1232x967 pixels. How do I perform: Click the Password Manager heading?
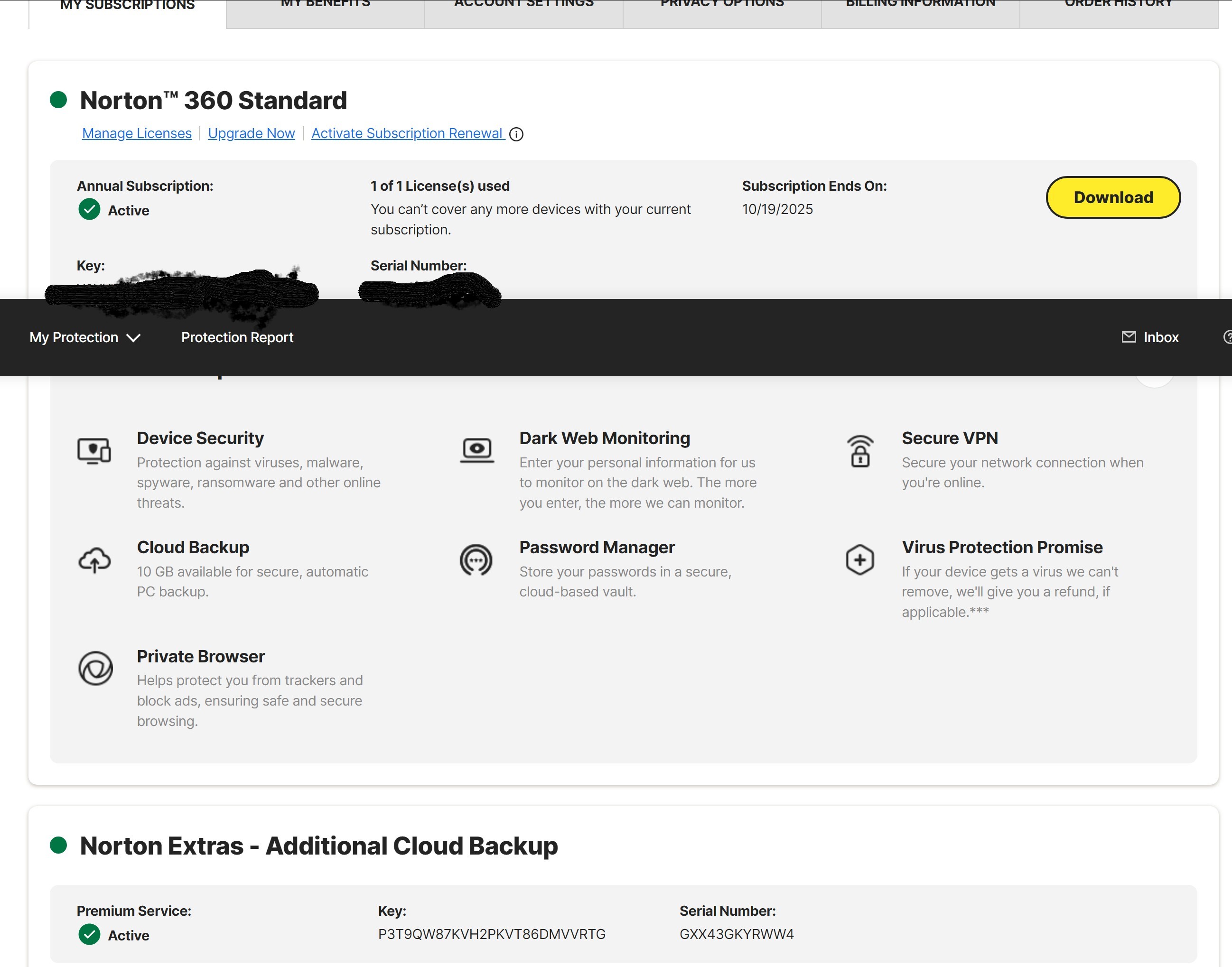pos(597,548)
